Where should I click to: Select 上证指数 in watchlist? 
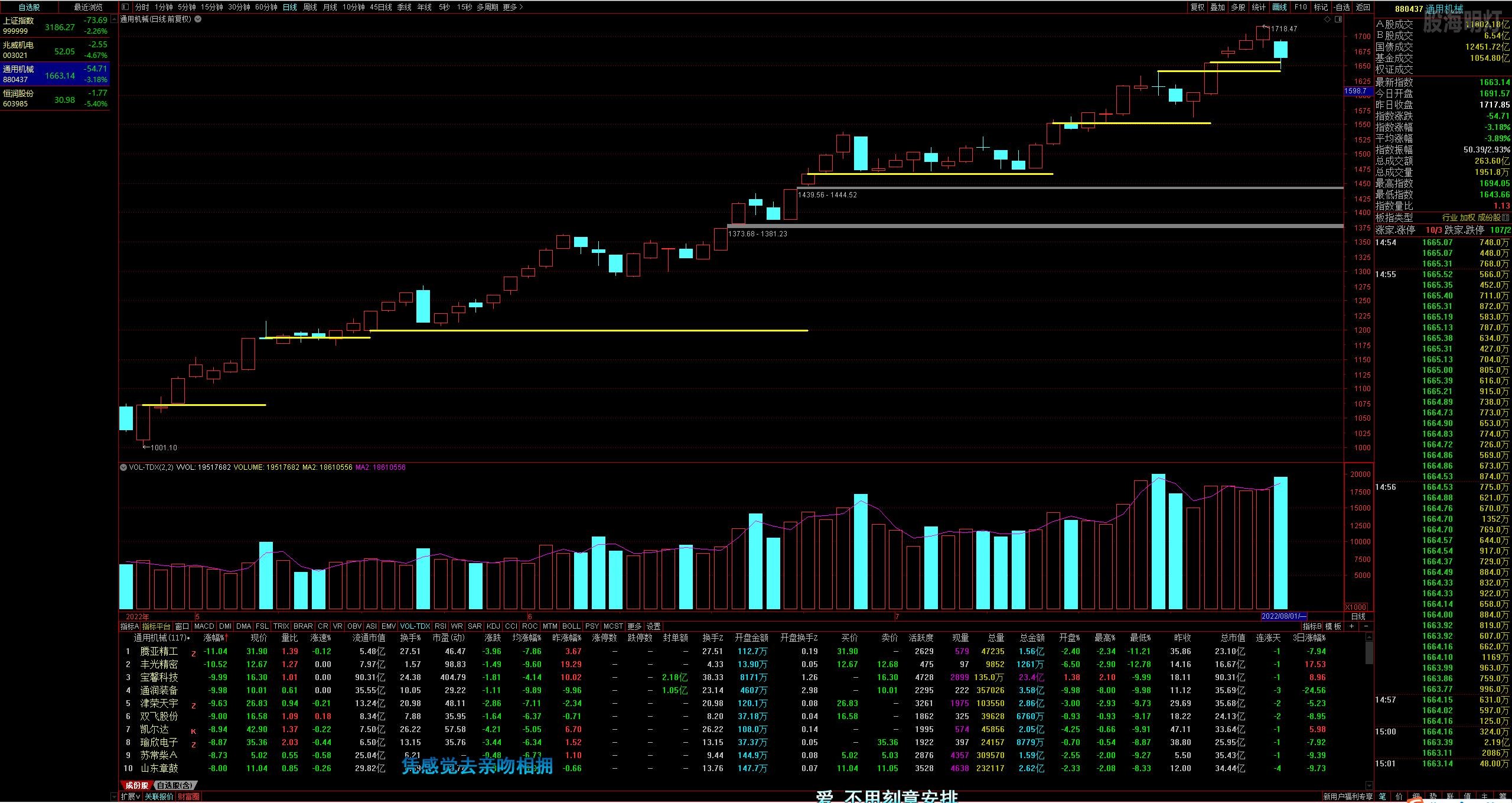[x=55, y=26]
